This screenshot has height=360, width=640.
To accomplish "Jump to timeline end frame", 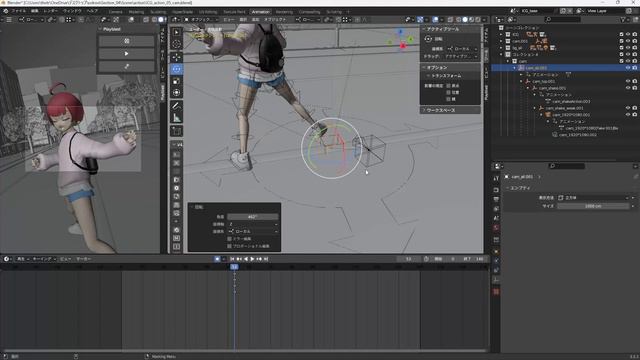I will coord(266,259).
